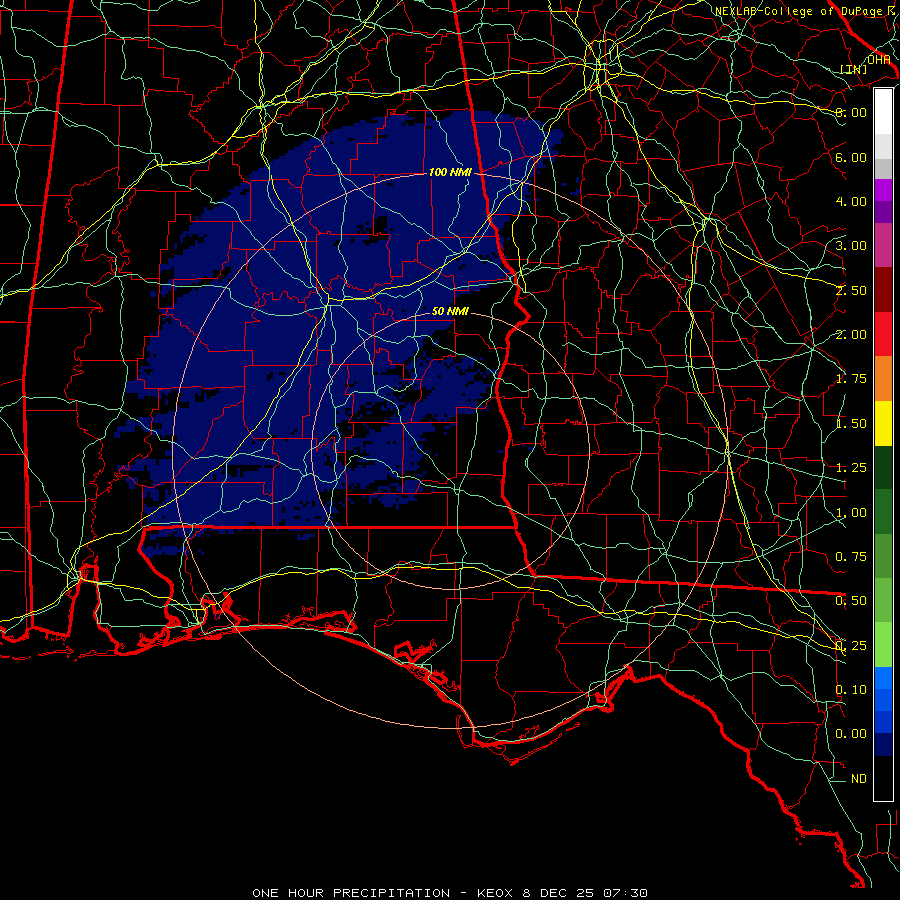Click the ND legend label
Image resolution: width=900 pixels, height=900 pixels.
tap(859, 779)
